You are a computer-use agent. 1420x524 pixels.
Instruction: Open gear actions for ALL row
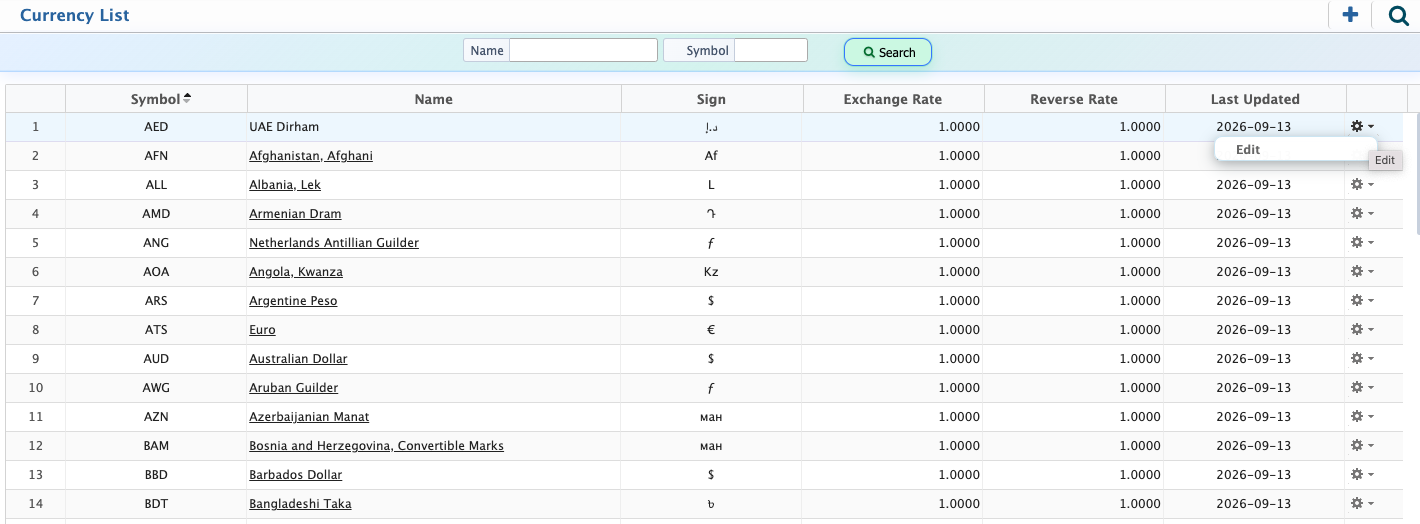point(1362,184)
